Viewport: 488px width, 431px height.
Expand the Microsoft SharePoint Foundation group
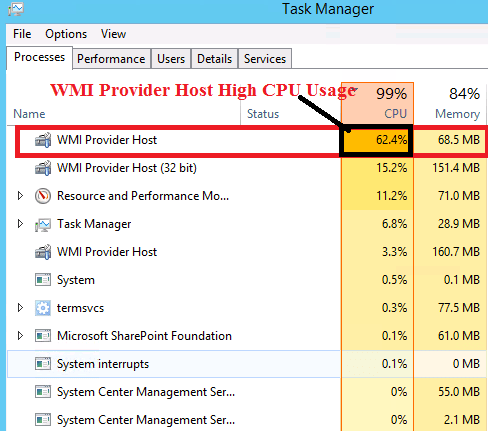(x=20, y=336)
